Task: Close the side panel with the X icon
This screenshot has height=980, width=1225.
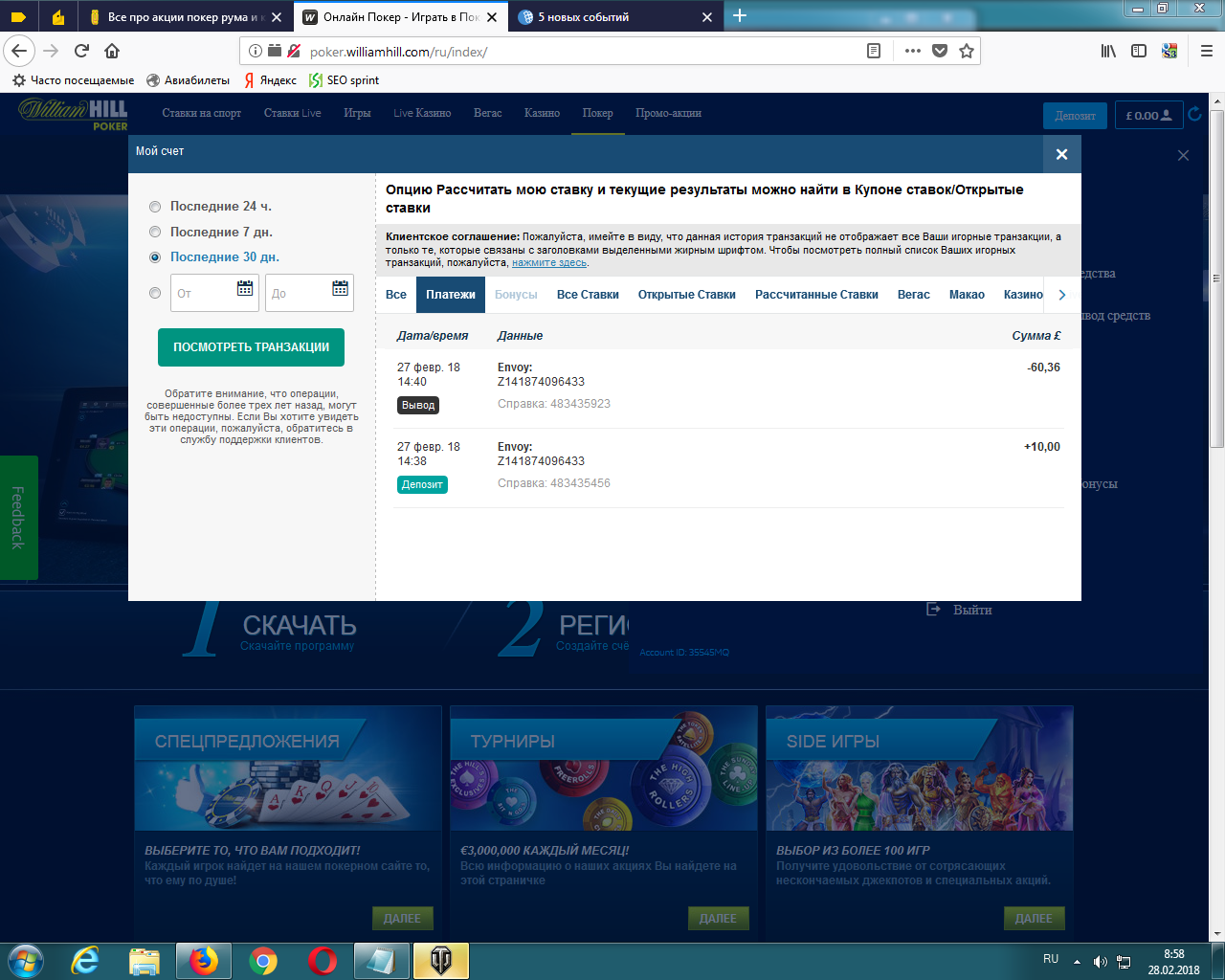Action: 1184,155
